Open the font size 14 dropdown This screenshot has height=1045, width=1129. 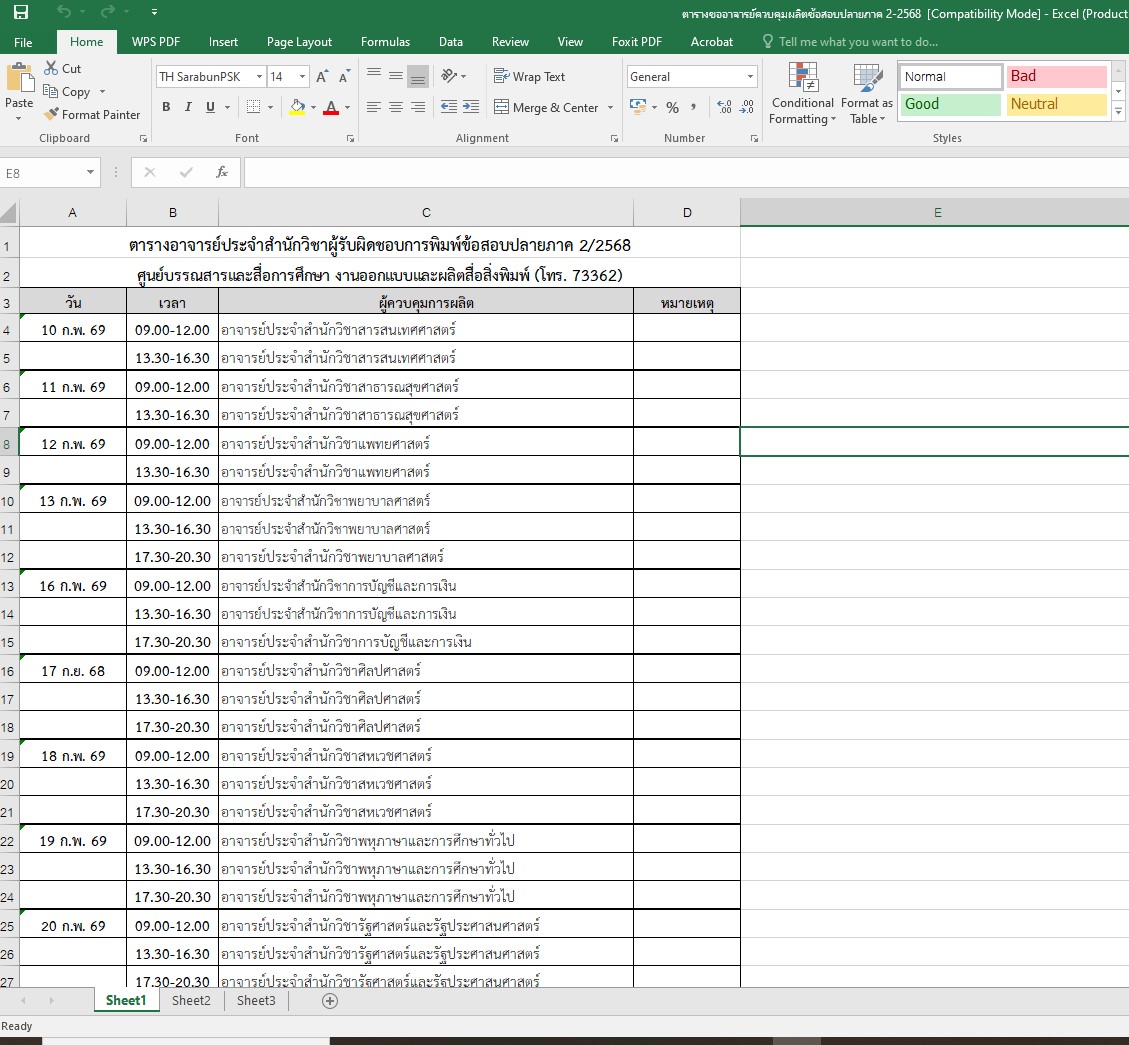(302, 76)
